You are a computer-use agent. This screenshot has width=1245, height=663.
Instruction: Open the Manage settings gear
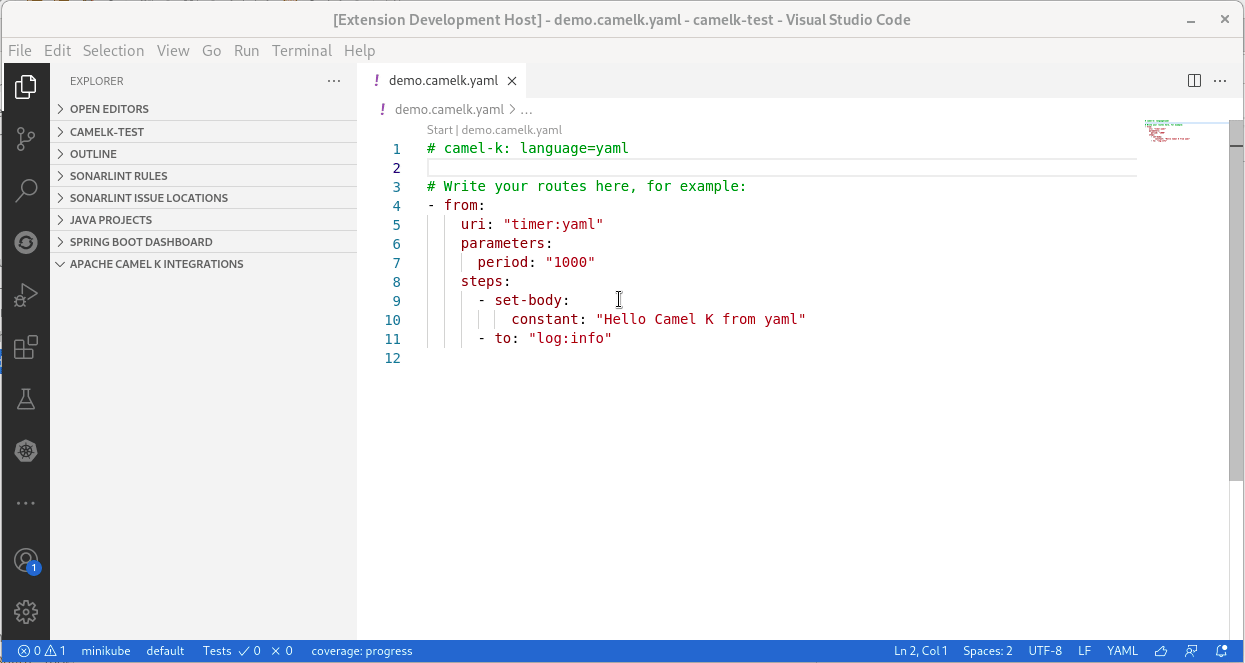(25, 612)
